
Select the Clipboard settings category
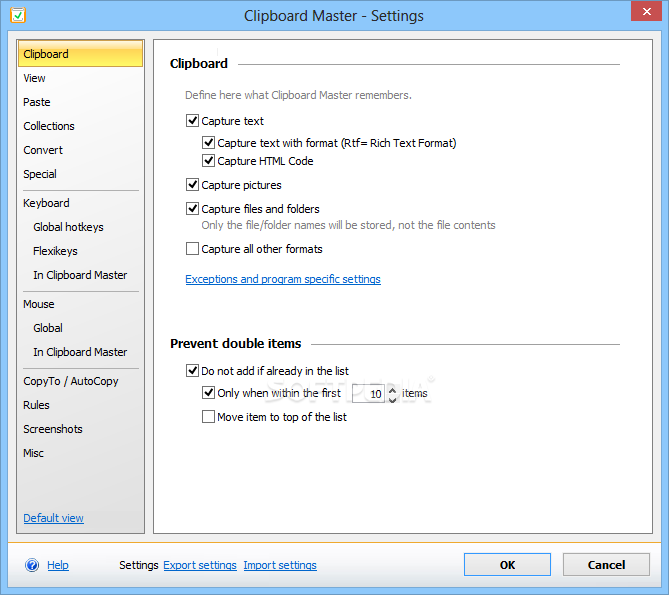pos(80,54)
